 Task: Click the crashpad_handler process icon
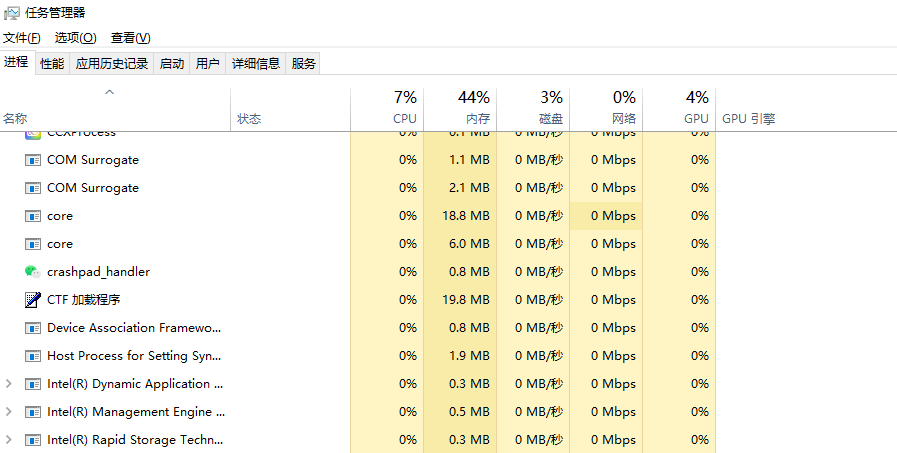[x=32, y=272]
